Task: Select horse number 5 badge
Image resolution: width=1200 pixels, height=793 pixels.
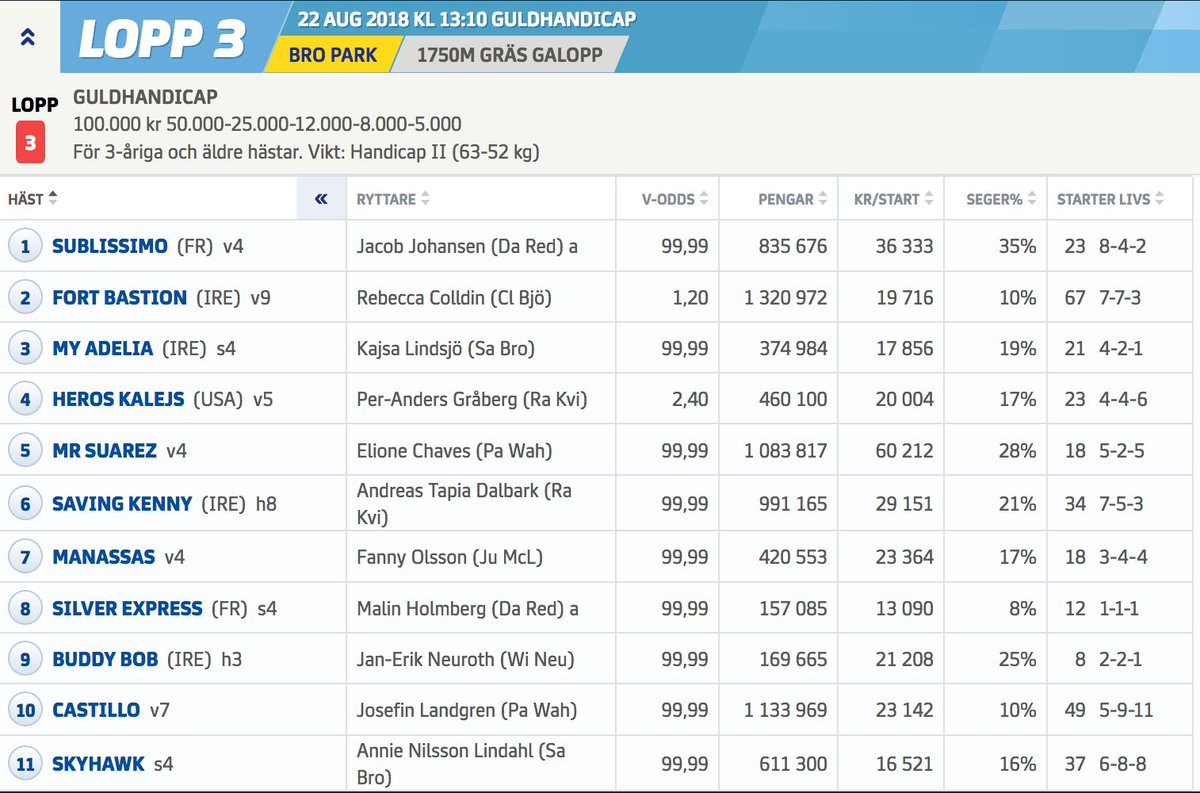Action: pyautogui.click(x=26, y=451)
